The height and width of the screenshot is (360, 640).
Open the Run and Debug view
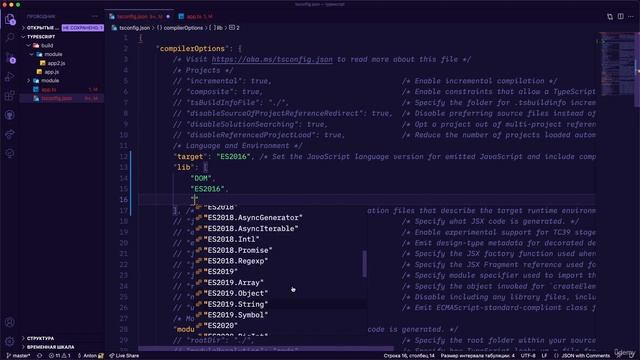pyautogui.click(x=10, y=77)
